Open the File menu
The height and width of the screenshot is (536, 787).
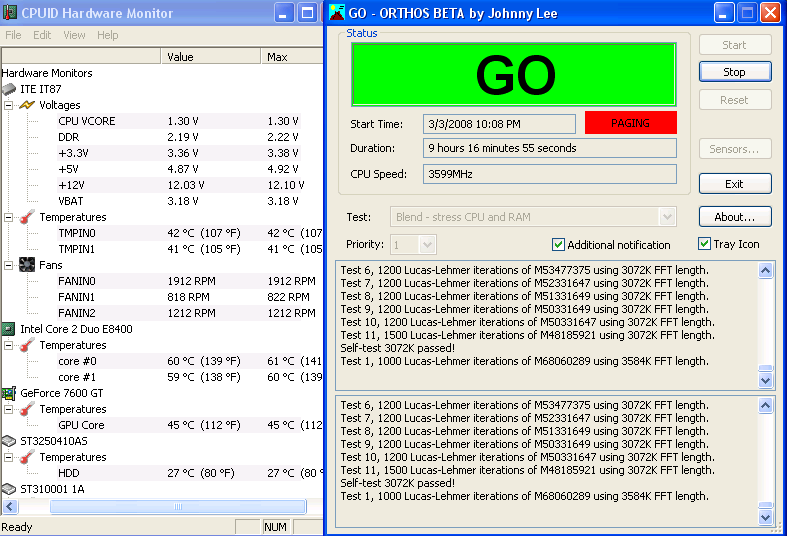[13, 35]
